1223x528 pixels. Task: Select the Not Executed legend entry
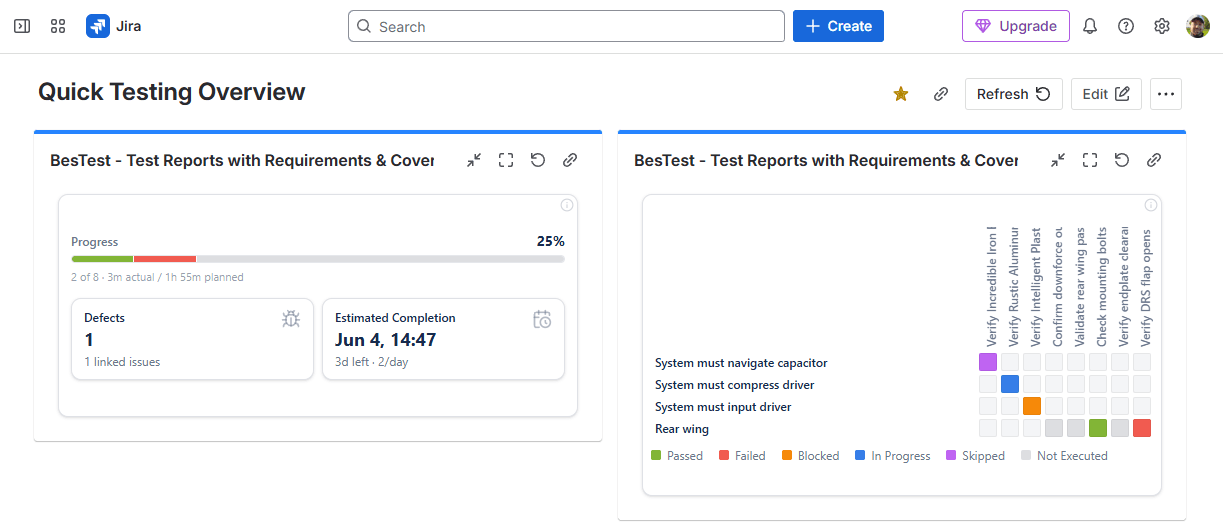(1064, 456)
